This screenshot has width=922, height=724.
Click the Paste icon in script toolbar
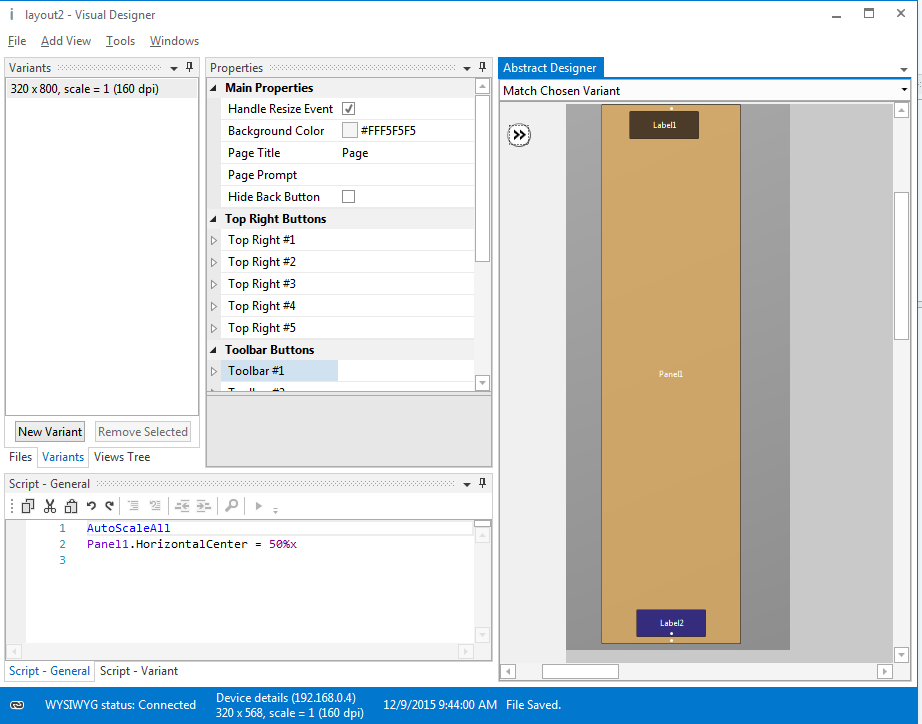[71, 506]
